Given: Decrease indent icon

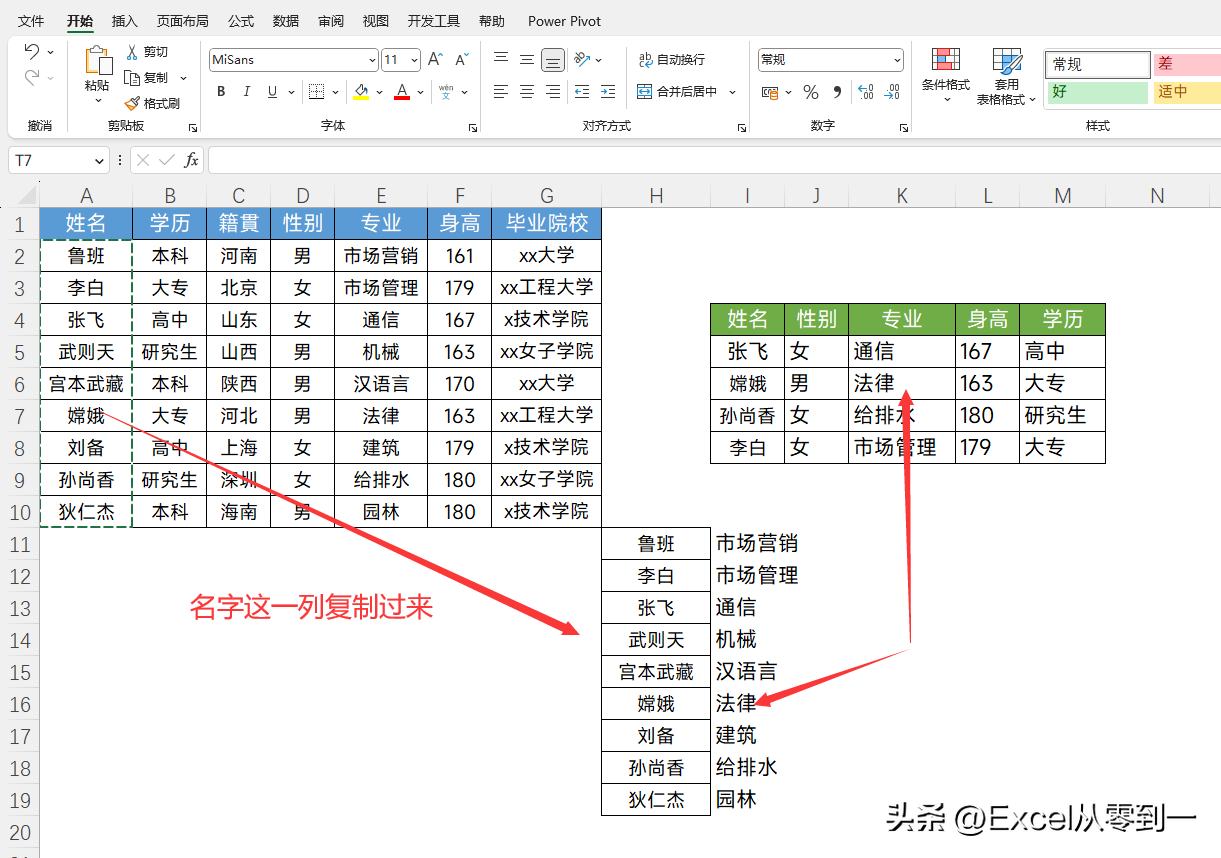Looking at the screenshot, I should tap(581, 92).
